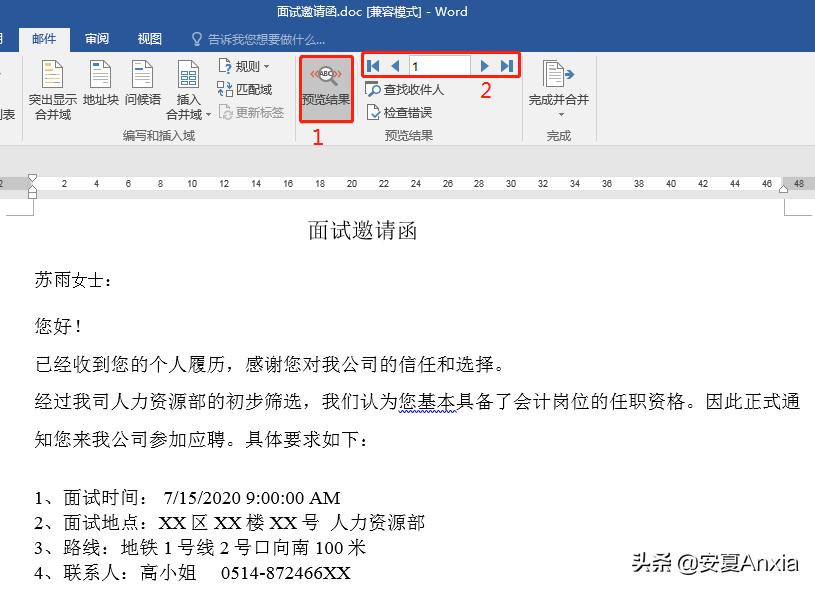Insert a Greeting Line

(143, 85)
